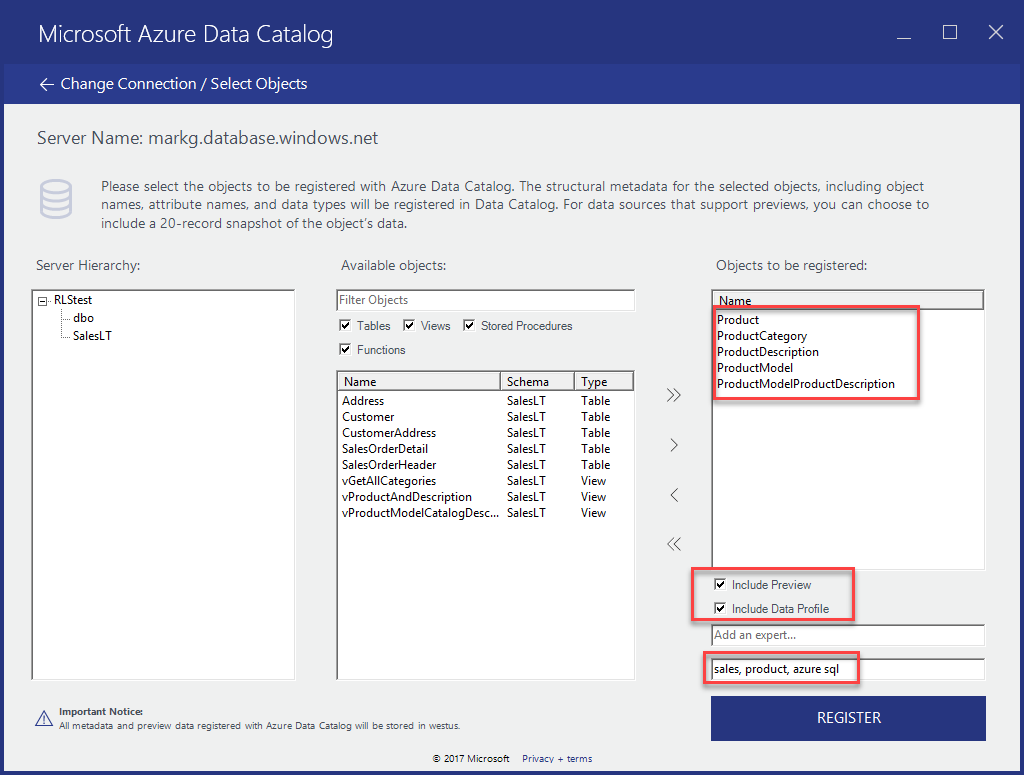Sort available objects by Name column
Image resolution: width=1024 pixels, height=775 pixels.
click(419, 381)
